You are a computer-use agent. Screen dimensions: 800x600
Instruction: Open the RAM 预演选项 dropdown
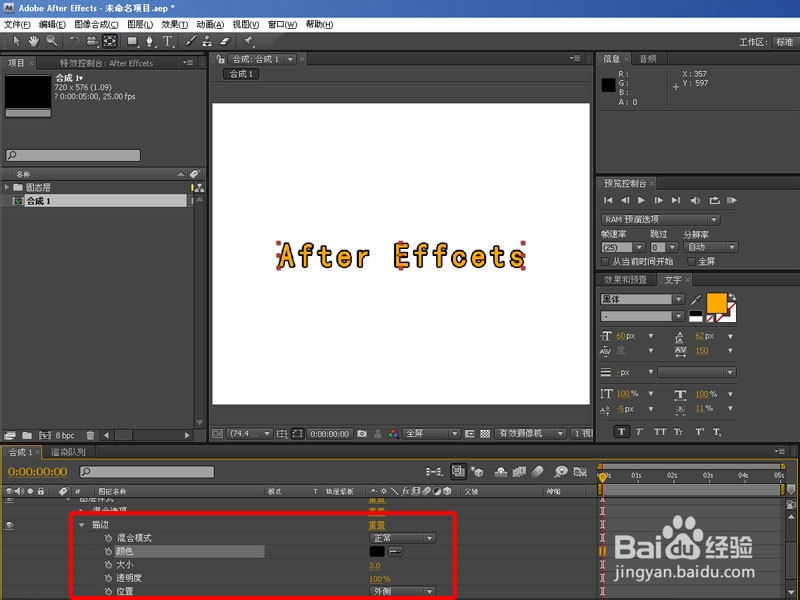(x=660, y=219)
